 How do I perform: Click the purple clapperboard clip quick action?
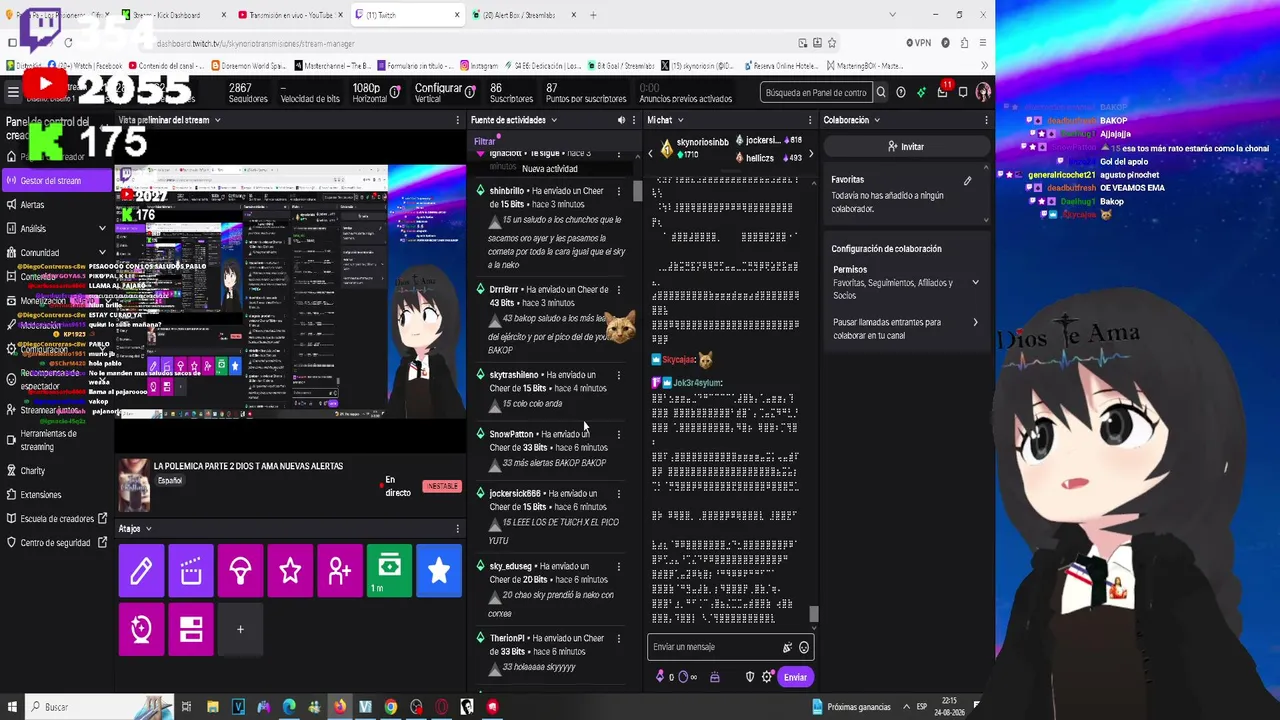click(x=191, y=571)
